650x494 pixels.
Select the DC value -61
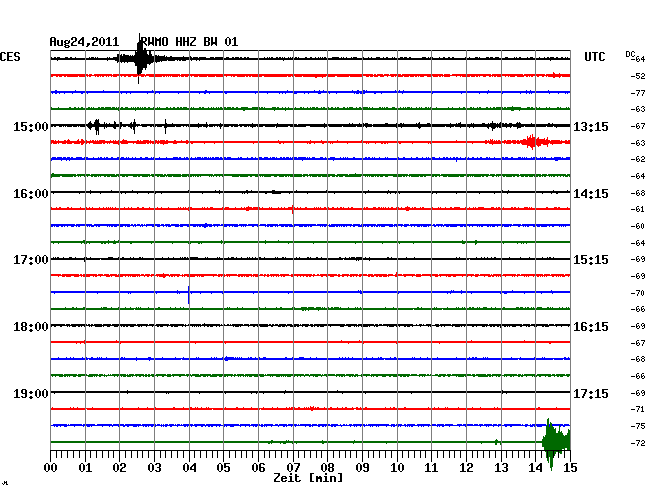click(x=638, y=209)
